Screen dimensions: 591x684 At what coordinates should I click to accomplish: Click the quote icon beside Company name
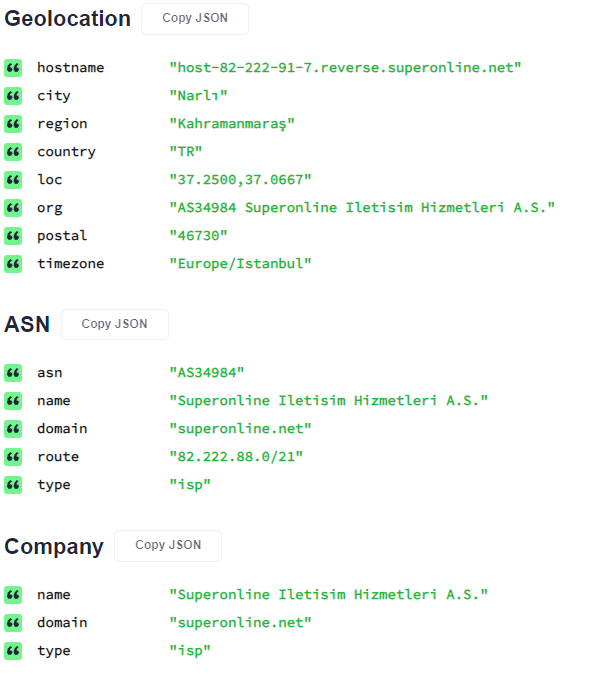(x=13, y=595)
